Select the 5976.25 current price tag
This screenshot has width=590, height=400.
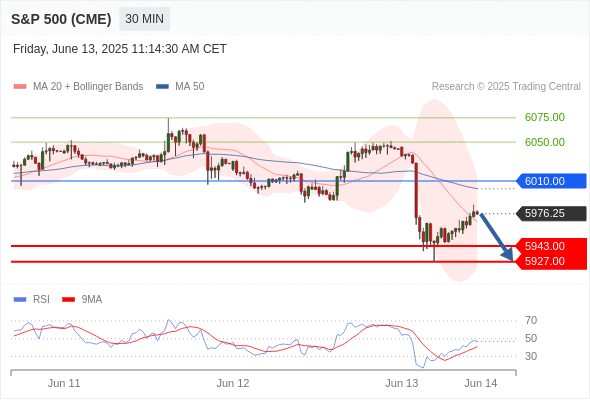551,213
